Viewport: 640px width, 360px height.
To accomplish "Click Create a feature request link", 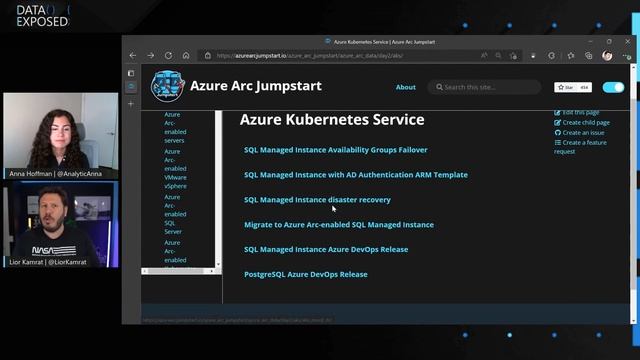I will 580,147.
